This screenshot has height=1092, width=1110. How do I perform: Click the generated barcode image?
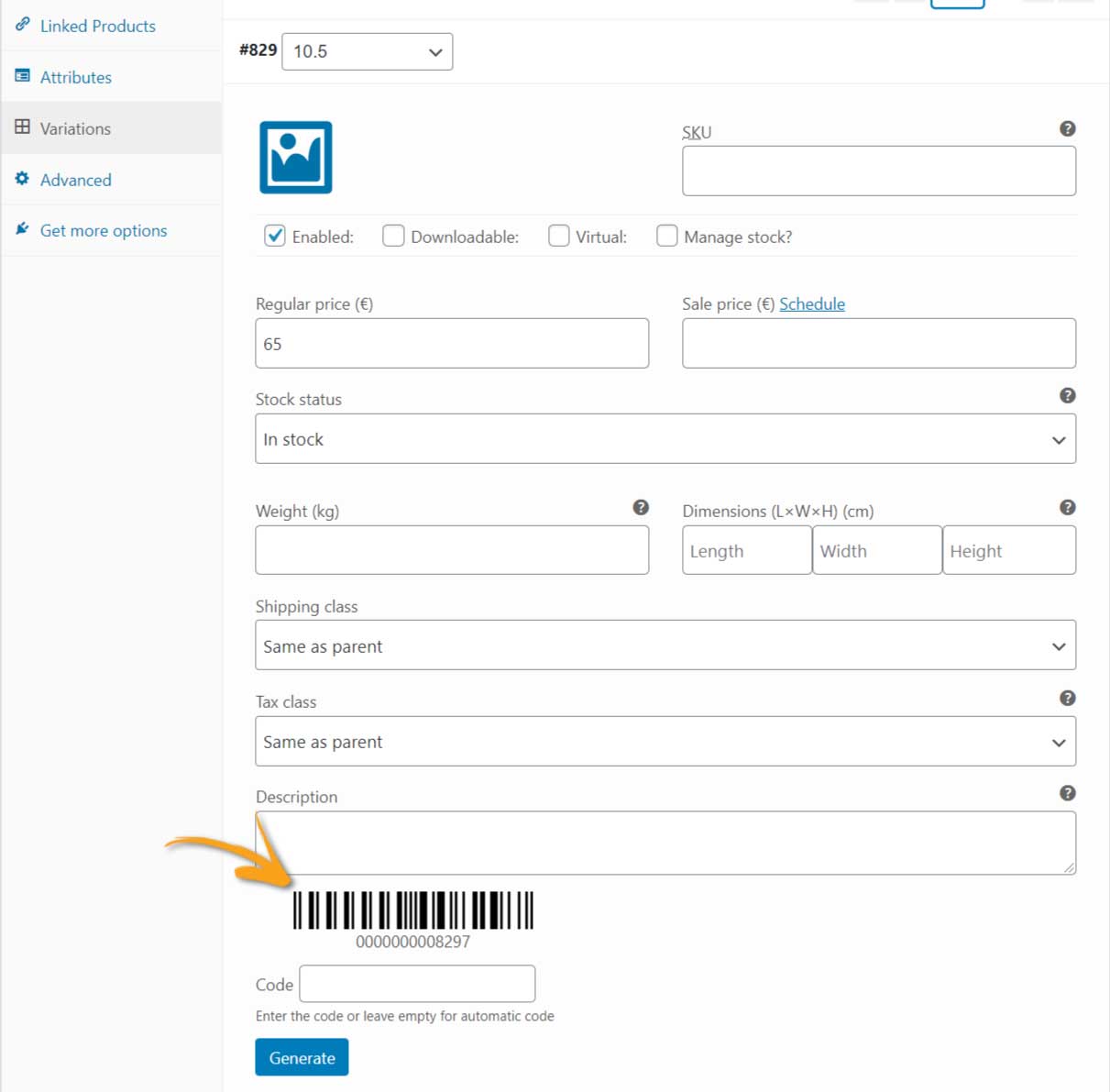pyautogui.click(x=412, y=910)
